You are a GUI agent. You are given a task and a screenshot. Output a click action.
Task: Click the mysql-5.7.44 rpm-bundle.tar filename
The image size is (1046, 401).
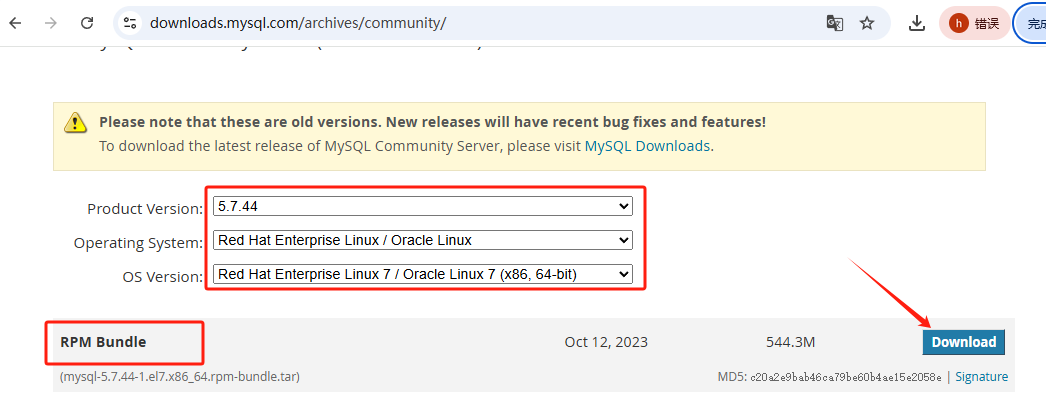[180, 377]
